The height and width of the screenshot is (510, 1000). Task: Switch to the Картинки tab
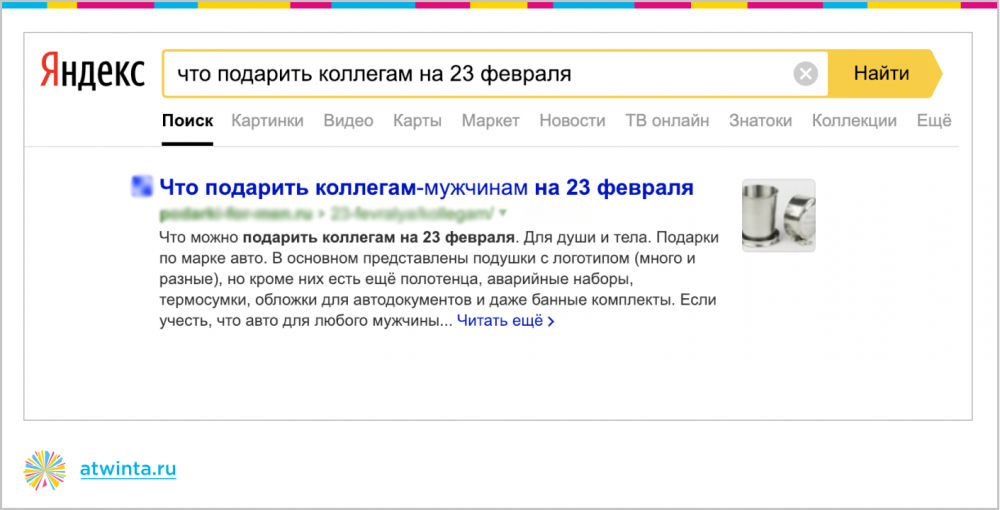(267, 120)
